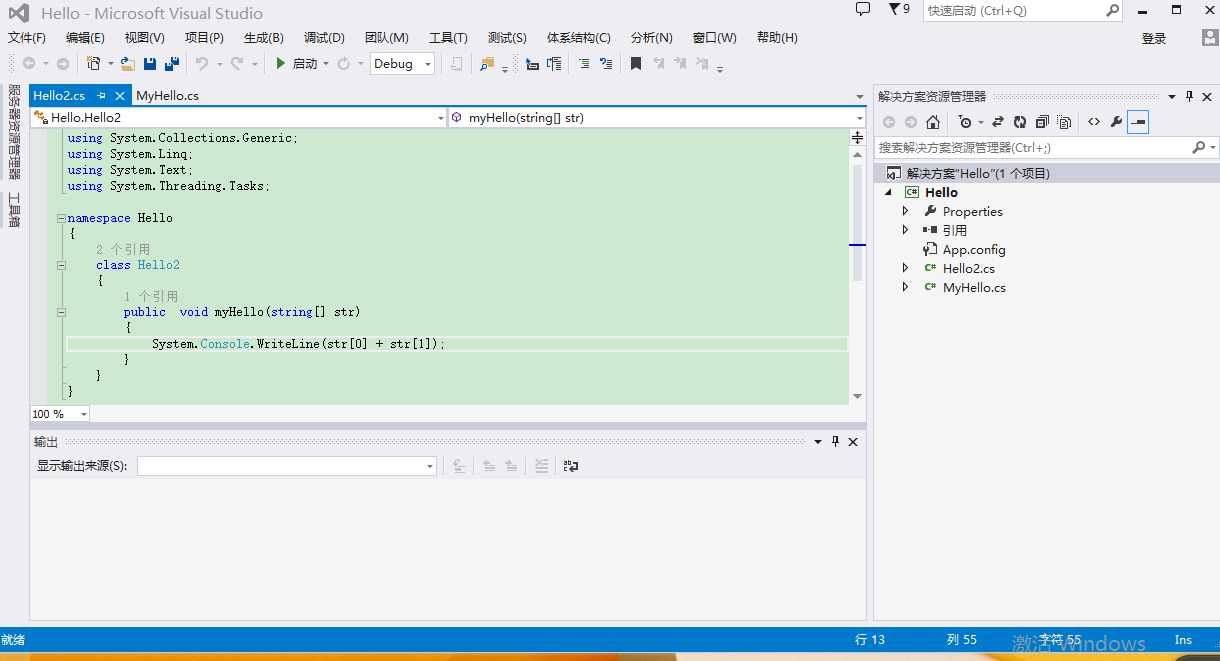Expand the 引用 references node

tap(906, 230)
